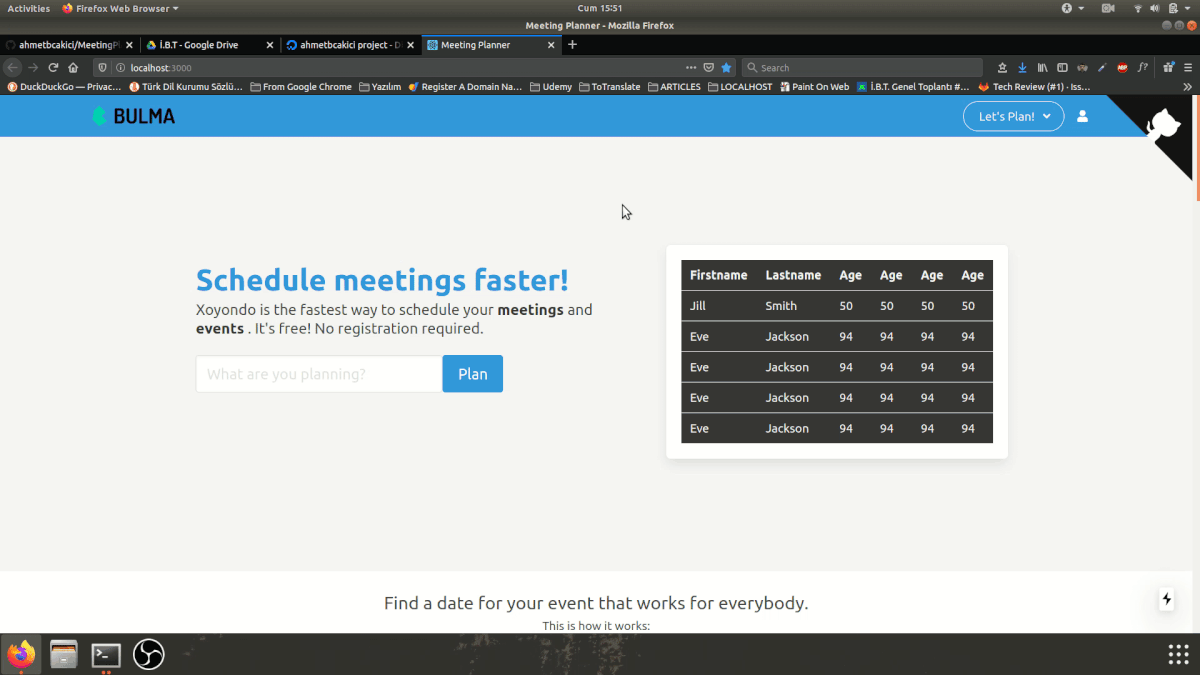Click the lightning bolt button at bottom right
This screenshot has width=1200, height=675.
pos(1166,599)
